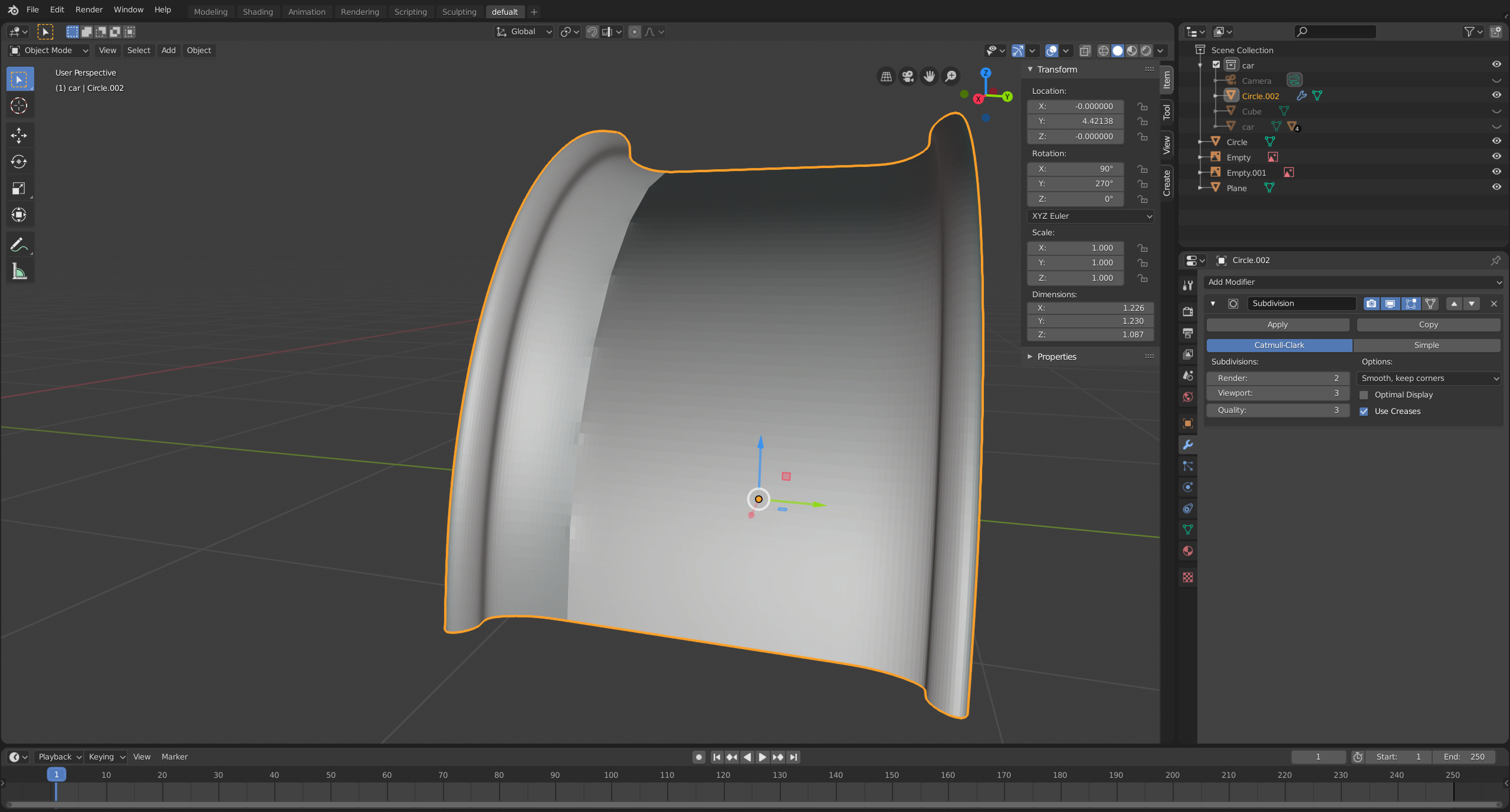The height and width of the screenshot is (812, 1510).
Task: Open the Object Mode dropdown
Action: point(49,51)
